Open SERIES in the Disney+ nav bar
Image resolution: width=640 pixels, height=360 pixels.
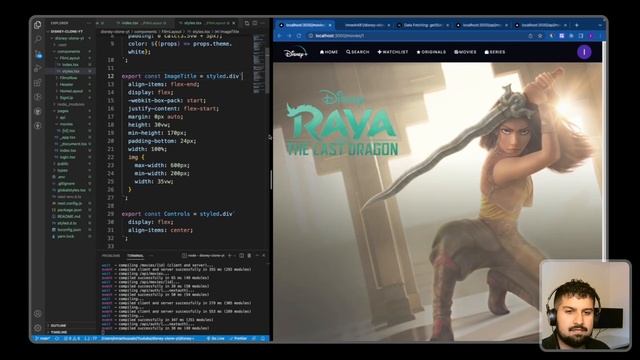click(495, 52)
